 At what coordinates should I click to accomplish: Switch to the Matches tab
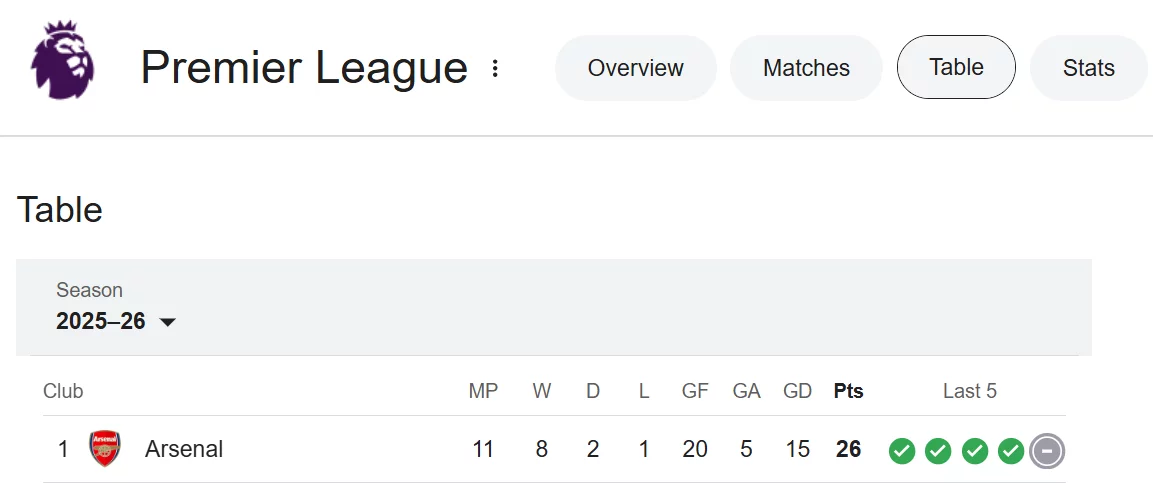806,68
